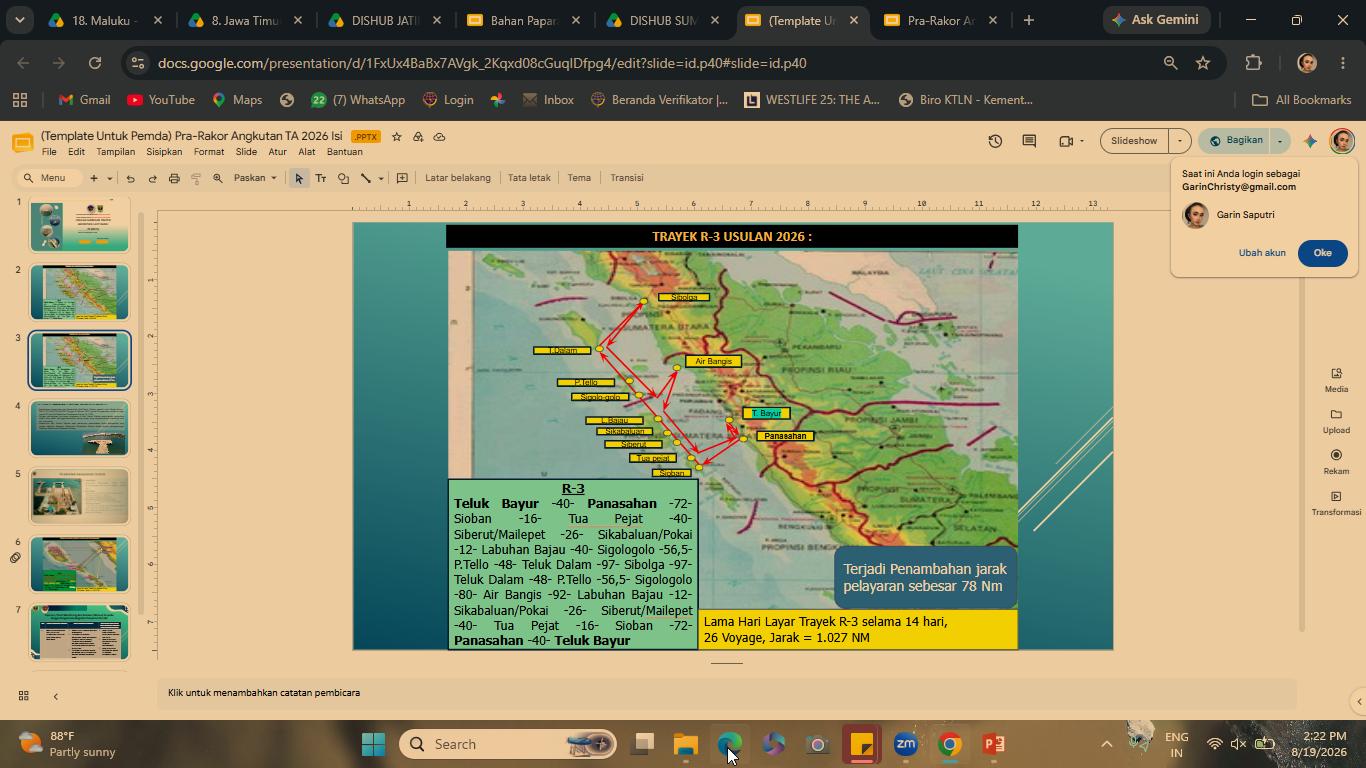Click the print icon in toolbar
Image resolution: width=1366 pixels, height=768 pixels.
click(174, 178)
